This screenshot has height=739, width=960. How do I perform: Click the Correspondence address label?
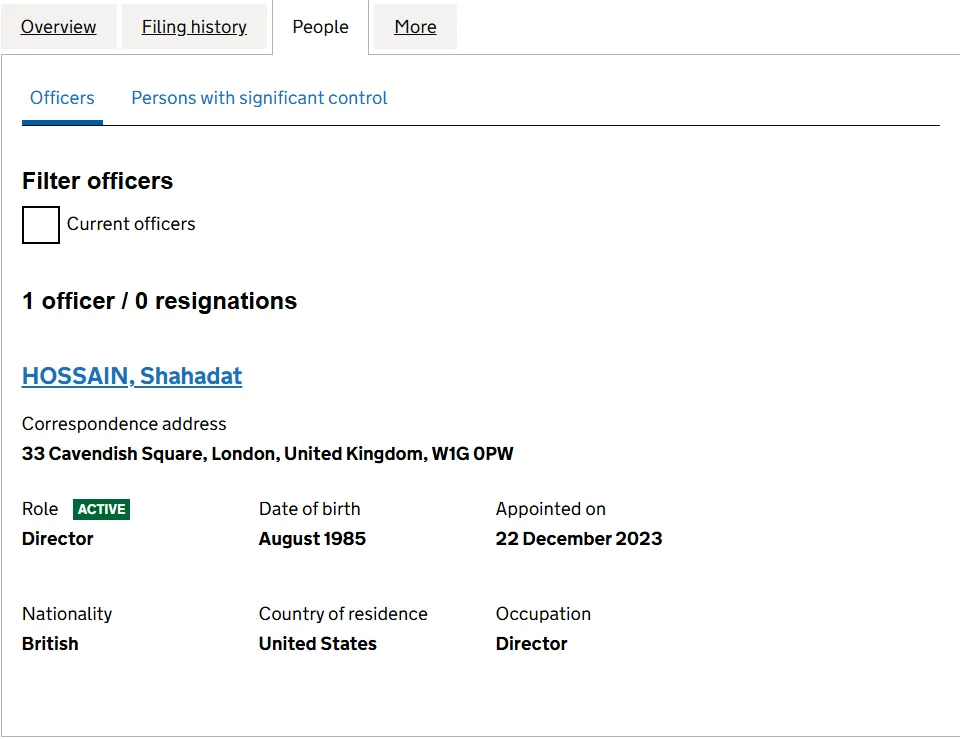(124, 424)
